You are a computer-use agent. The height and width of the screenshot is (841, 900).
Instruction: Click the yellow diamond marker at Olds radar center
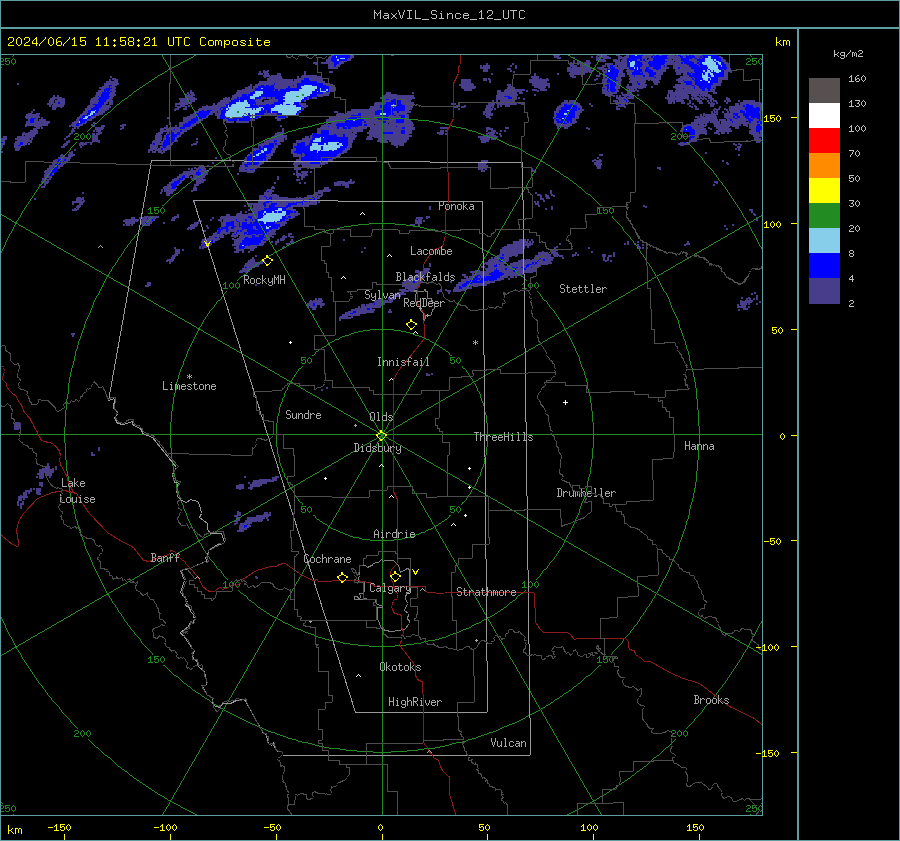(382, 436)
